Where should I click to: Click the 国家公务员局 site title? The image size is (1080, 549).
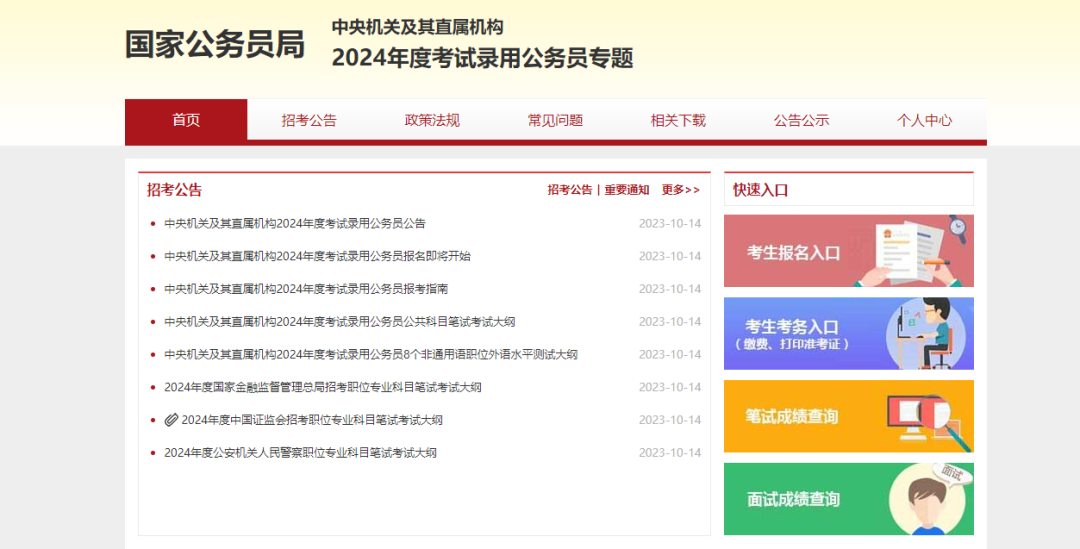coord(215,45)
